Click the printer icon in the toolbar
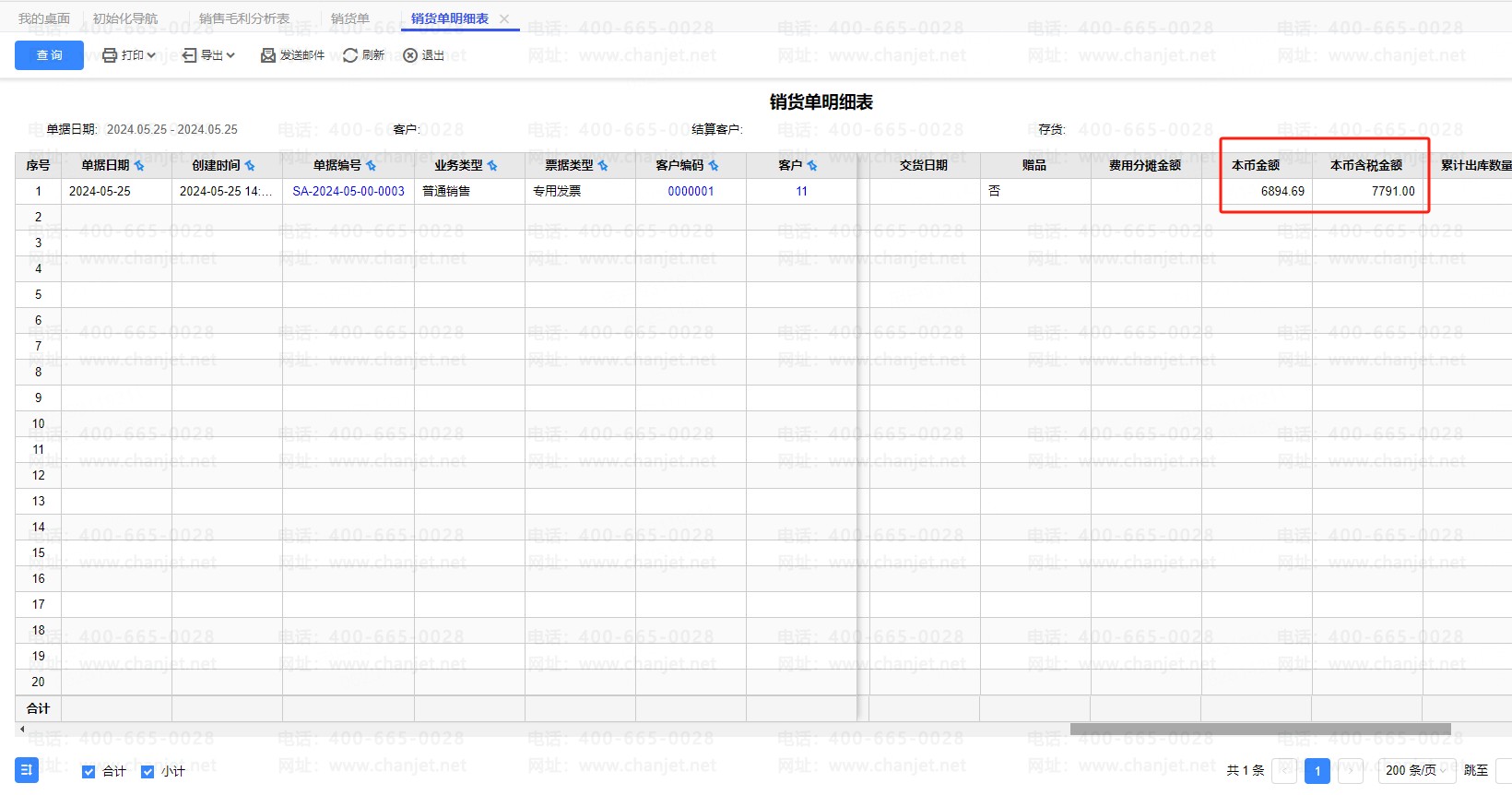Screen dimensions: 1512x795 (110, 55)
